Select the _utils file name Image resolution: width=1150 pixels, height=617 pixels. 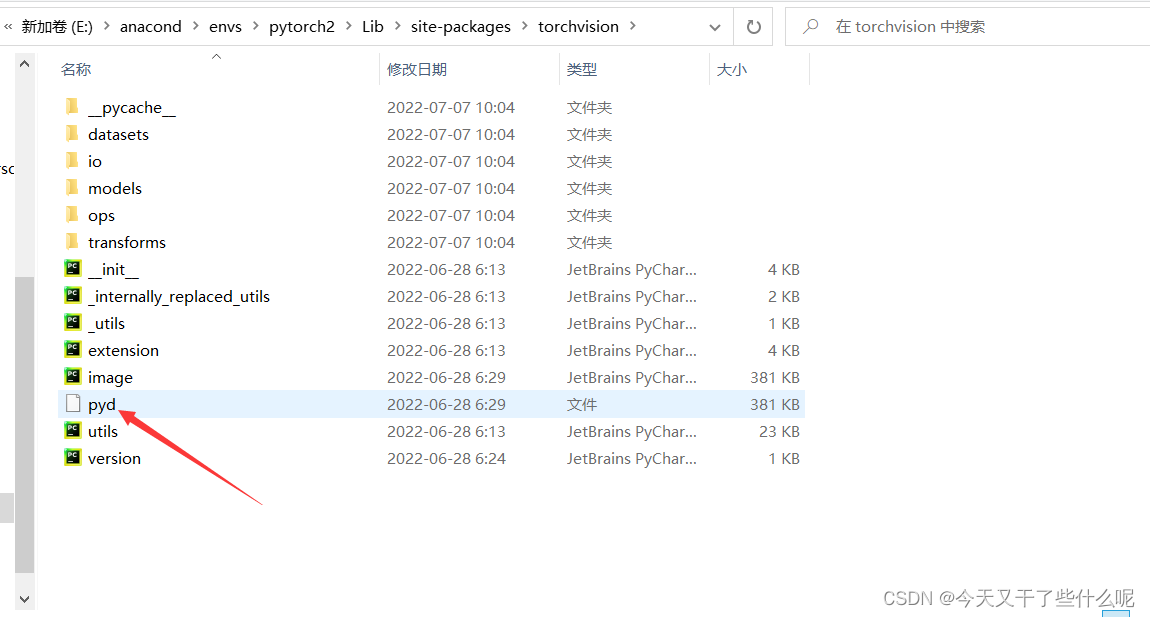[x=106, y=324]
